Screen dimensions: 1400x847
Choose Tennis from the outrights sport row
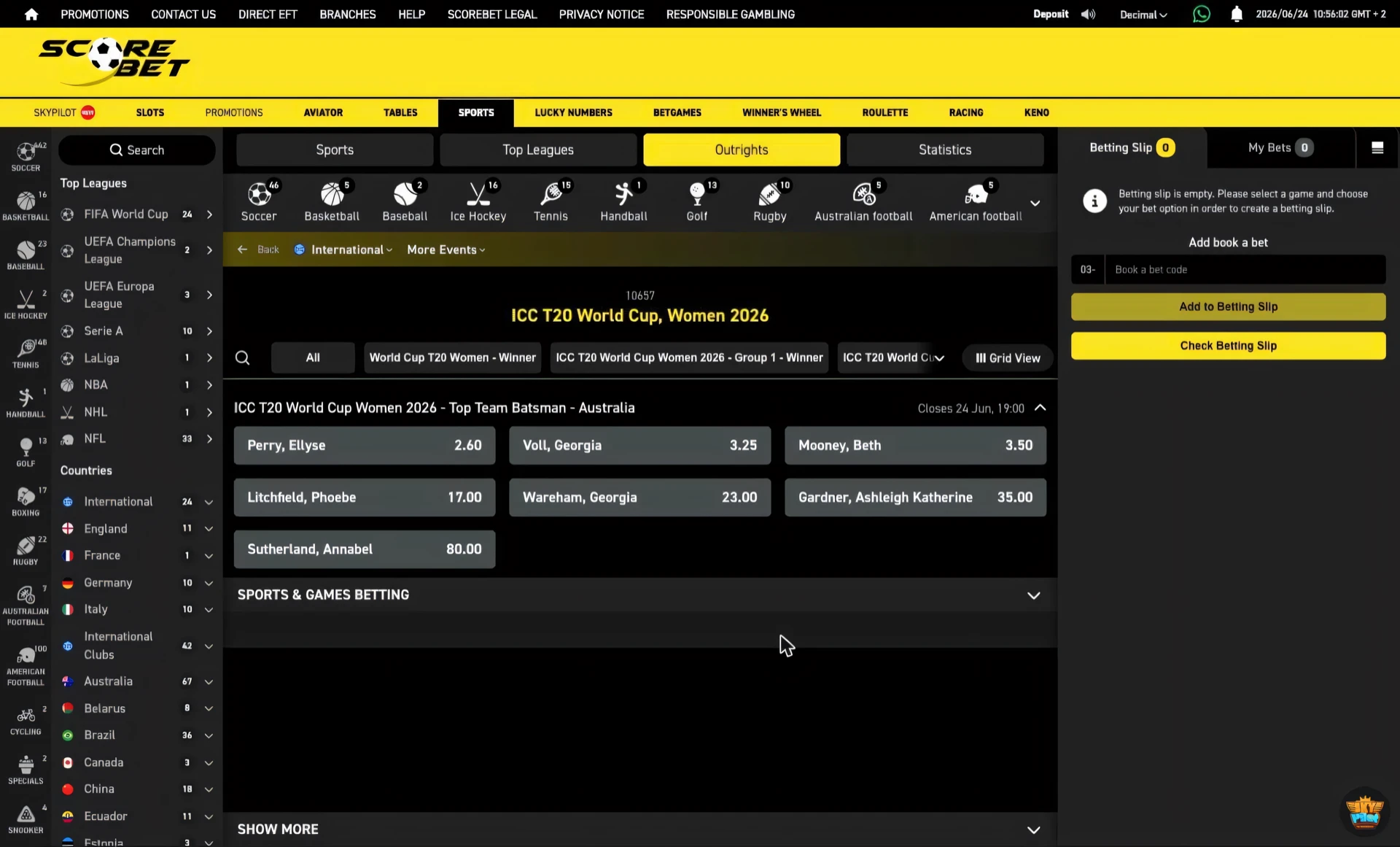[551, 202]
